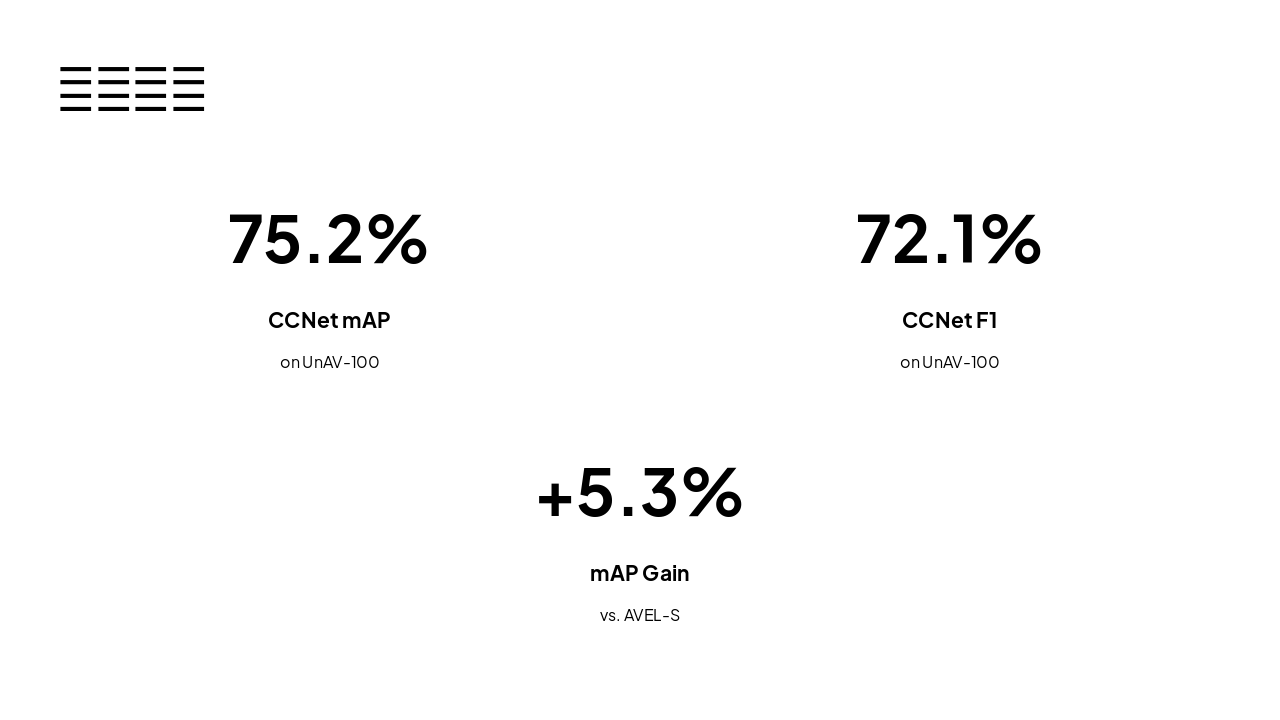
Task: Click the first stacked-lines glyph in the logo
Action: [76, 89]
